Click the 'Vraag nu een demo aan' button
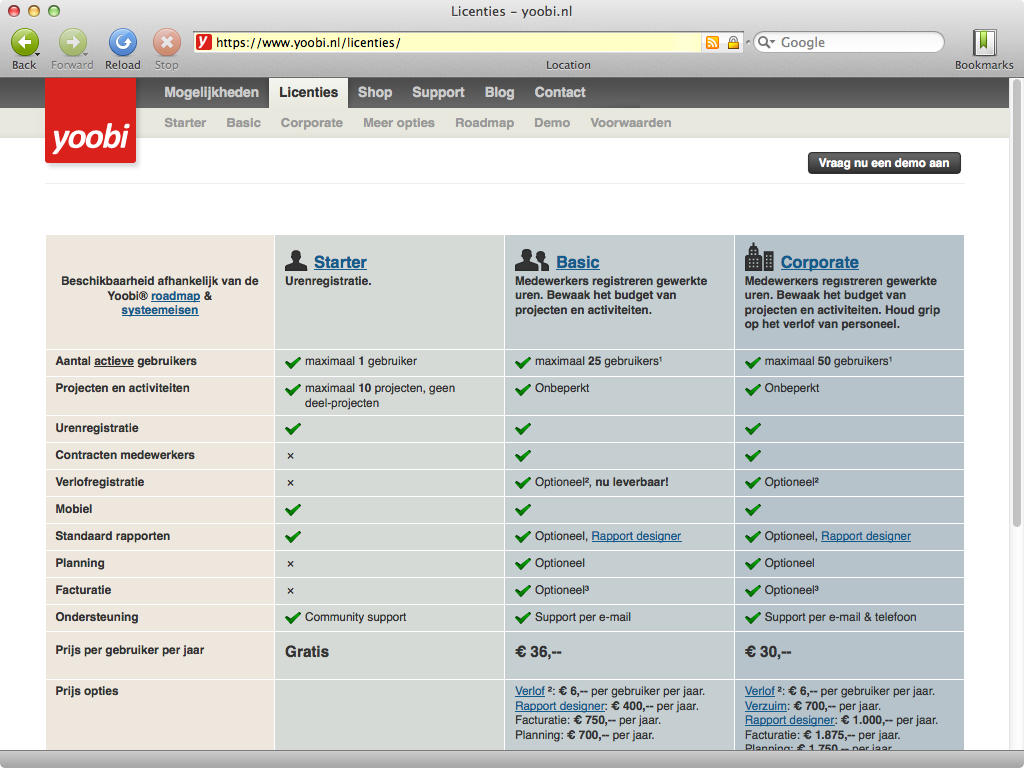The width and height of the screenshot is (1024, 768). [x=884, y=163]
